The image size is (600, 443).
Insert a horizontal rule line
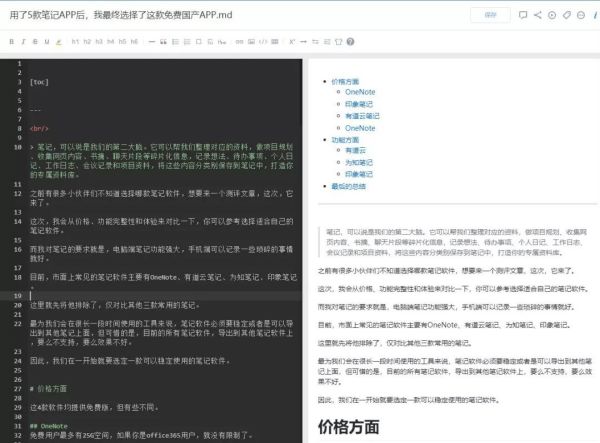152,42
